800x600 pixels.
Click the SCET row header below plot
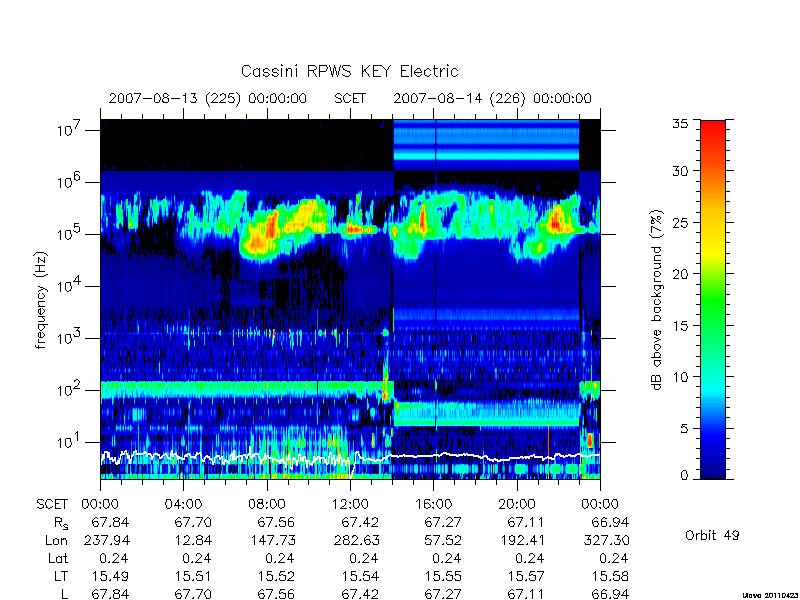click(x=52, y=505)
